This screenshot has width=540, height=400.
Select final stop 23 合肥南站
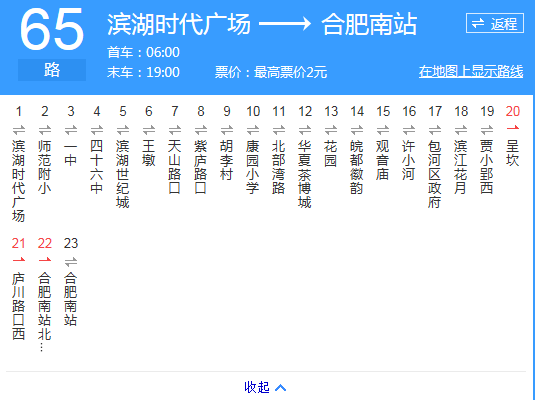coord(71,299)
